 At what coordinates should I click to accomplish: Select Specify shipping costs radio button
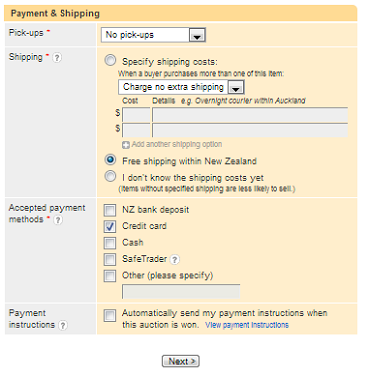[x=110, y=61]
